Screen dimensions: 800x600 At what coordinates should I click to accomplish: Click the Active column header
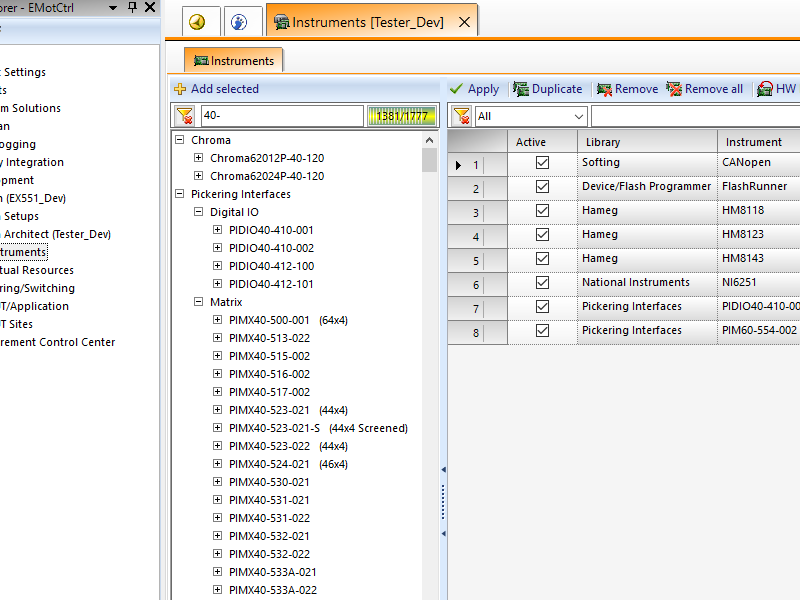[542, 142]
